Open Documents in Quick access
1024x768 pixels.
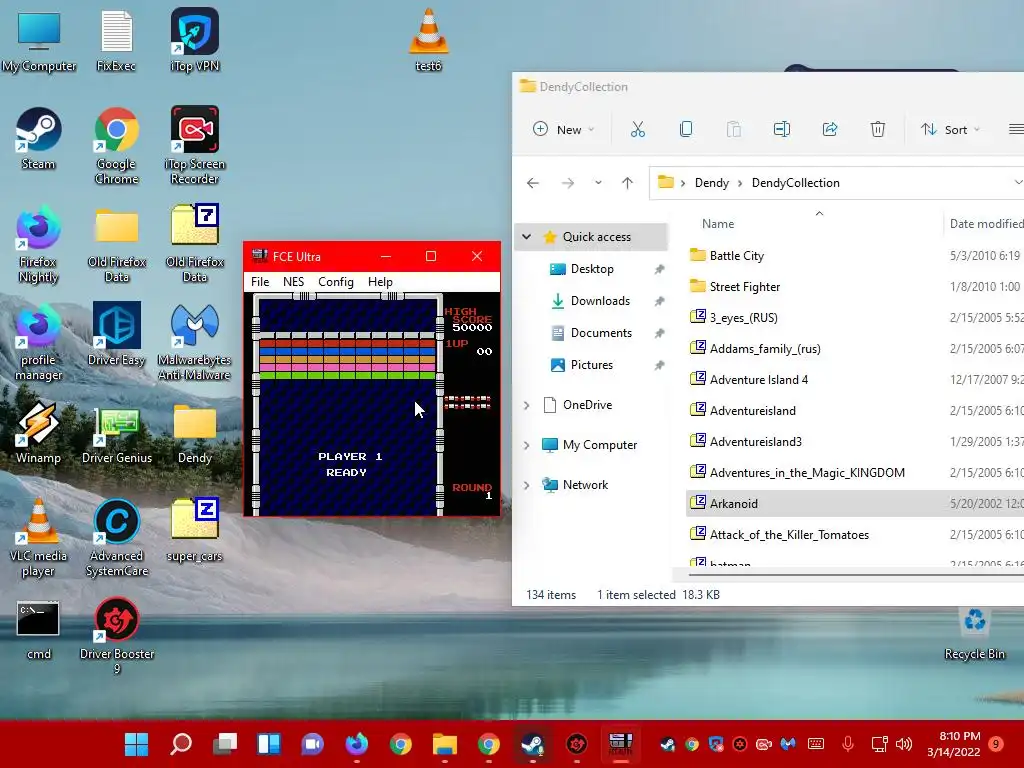tap(601, 333)
